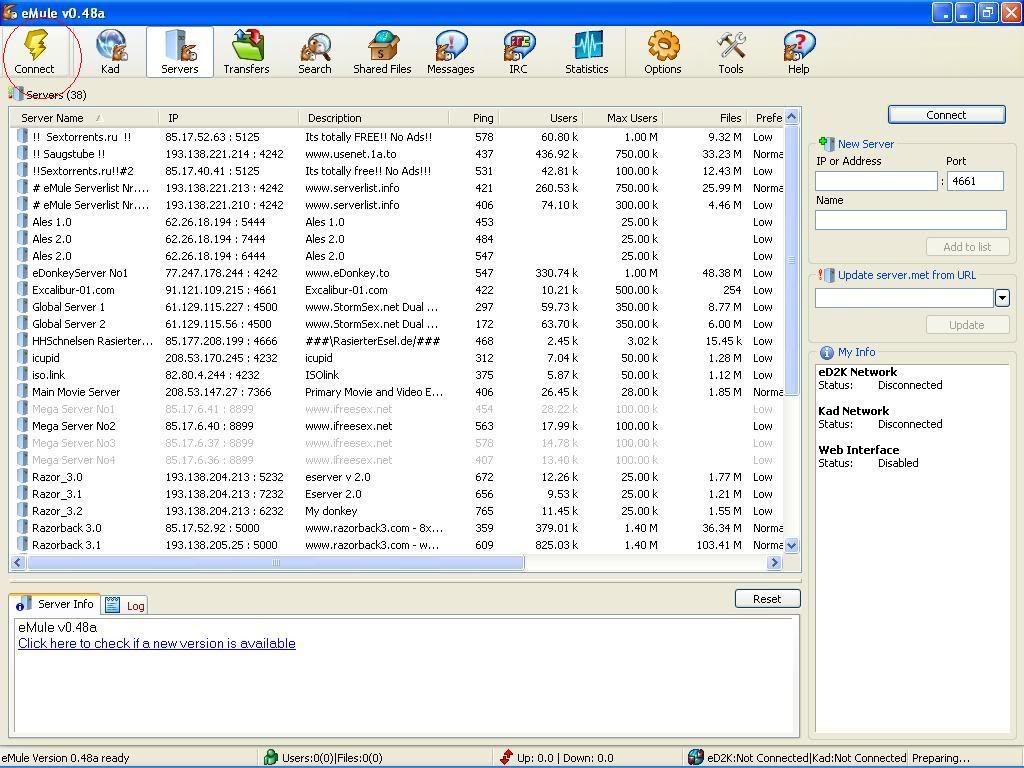Click the IP or Address input field
Viewport: 1024px width, 768px height.
(x=876, y=181)
